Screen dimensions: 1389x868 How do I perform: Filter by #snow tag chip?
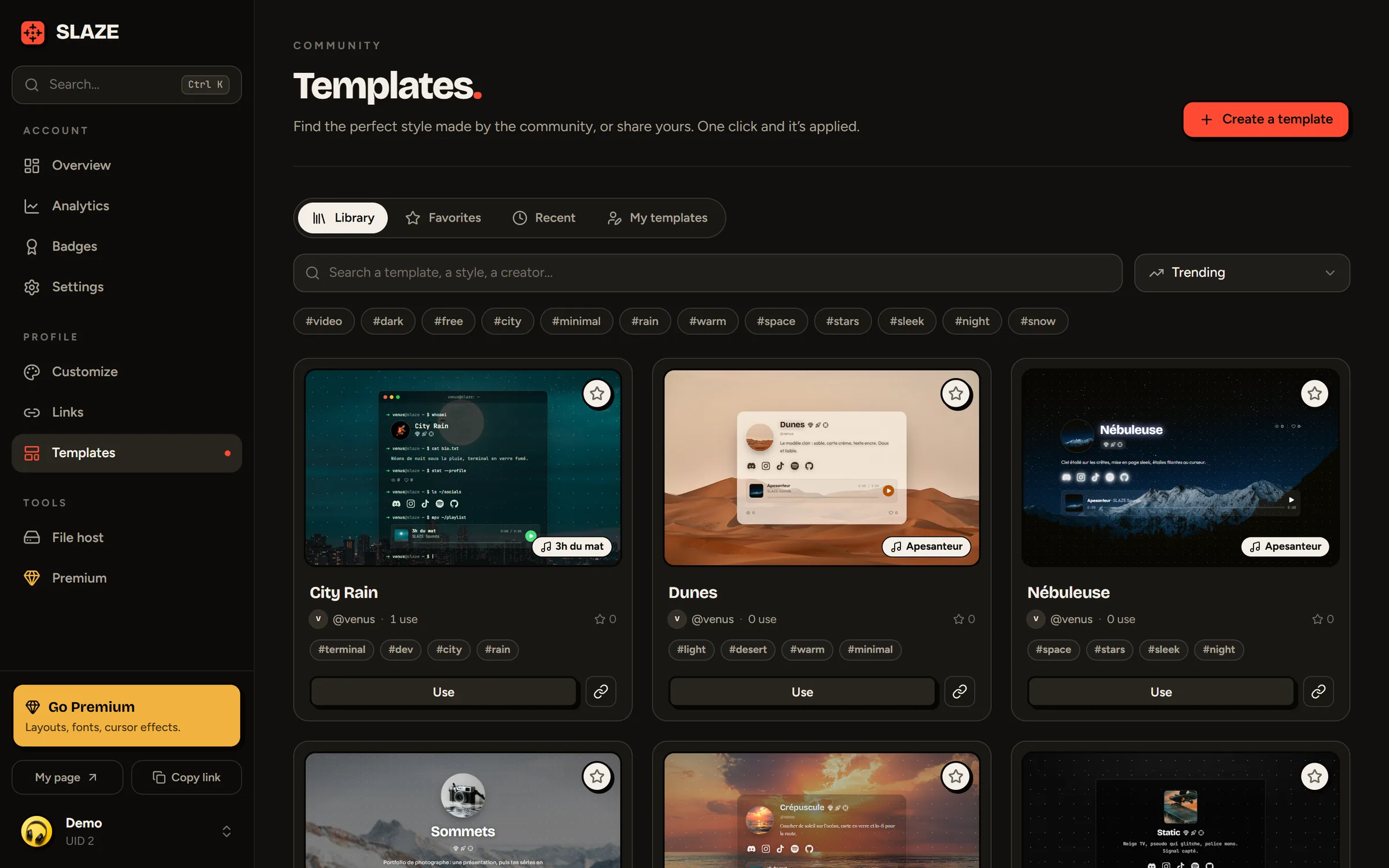[x=1038, y=321]
